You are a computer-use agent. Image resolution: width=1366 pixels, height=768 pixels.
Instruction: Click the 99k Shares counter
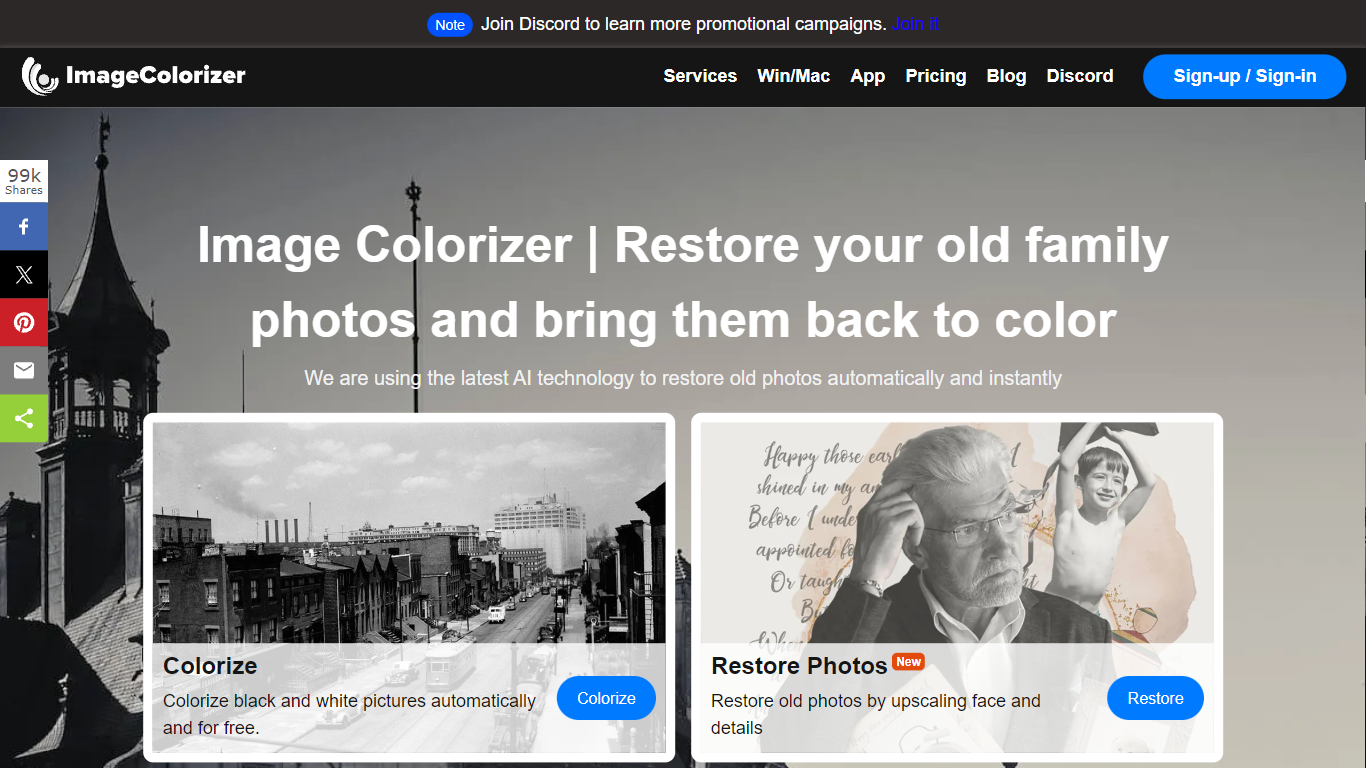point(24,181)
